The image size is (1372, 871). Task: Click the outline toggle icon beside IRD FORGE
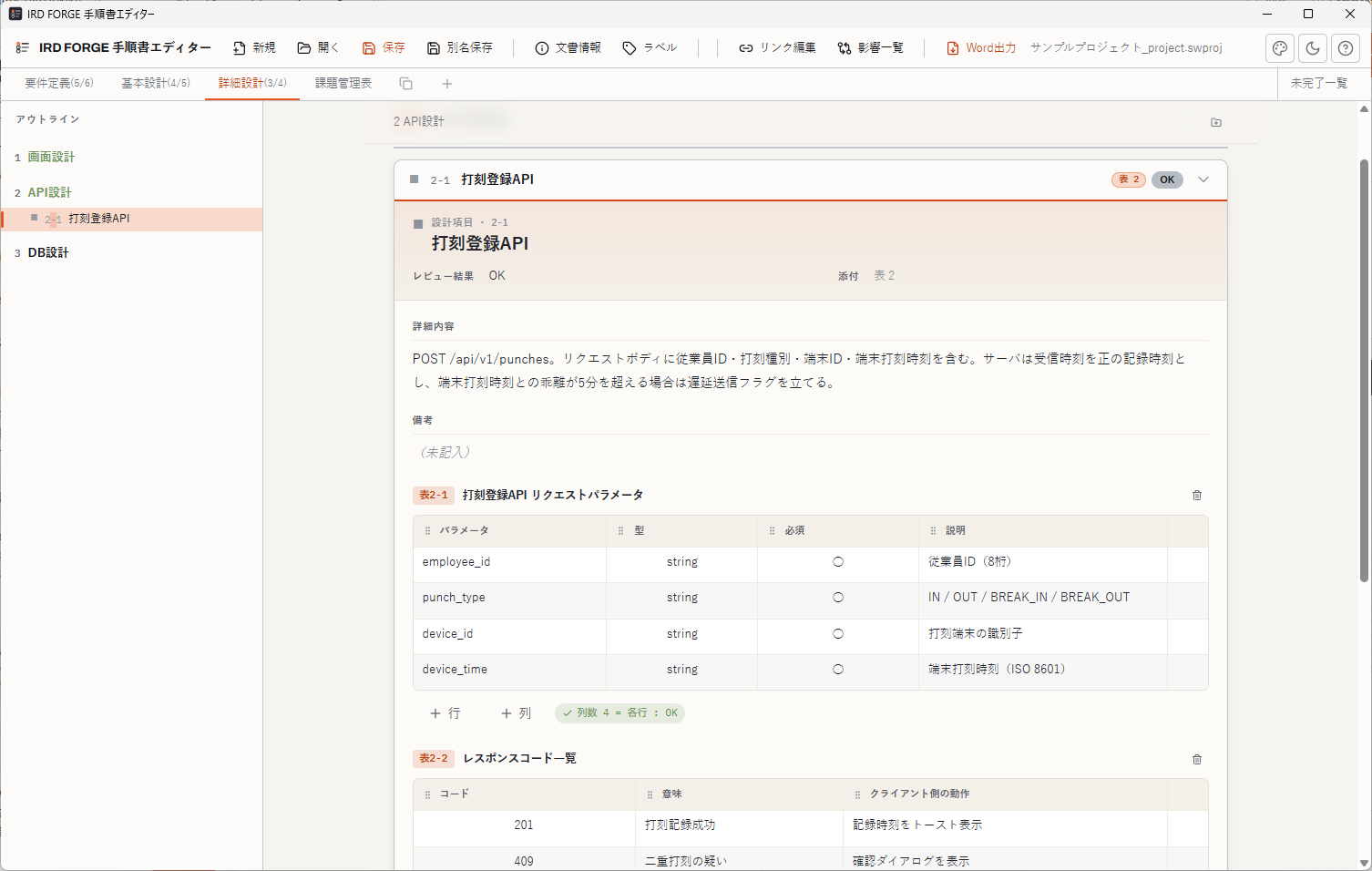(x=22, y=47)
